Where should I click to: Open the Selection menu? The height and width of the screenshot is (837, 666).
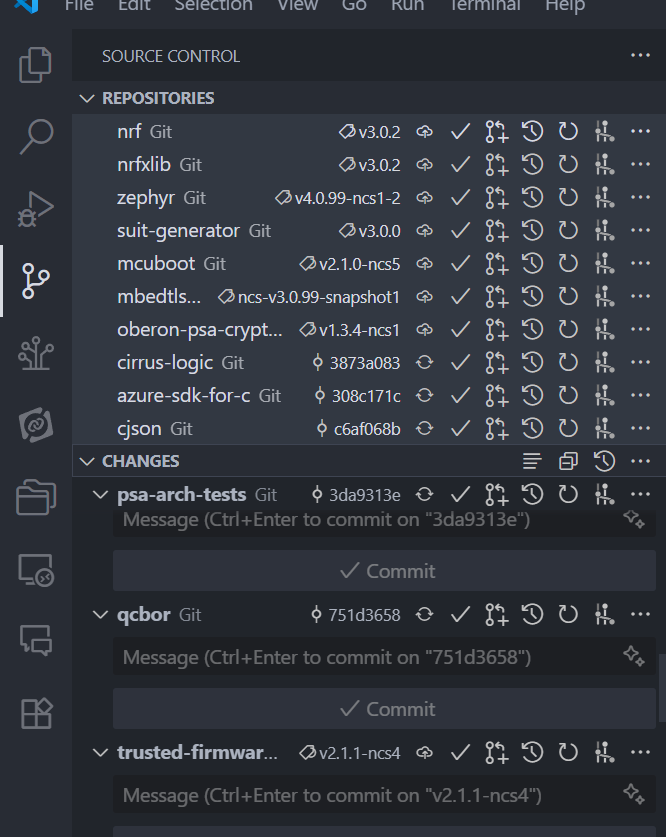[x=213, y=5]
